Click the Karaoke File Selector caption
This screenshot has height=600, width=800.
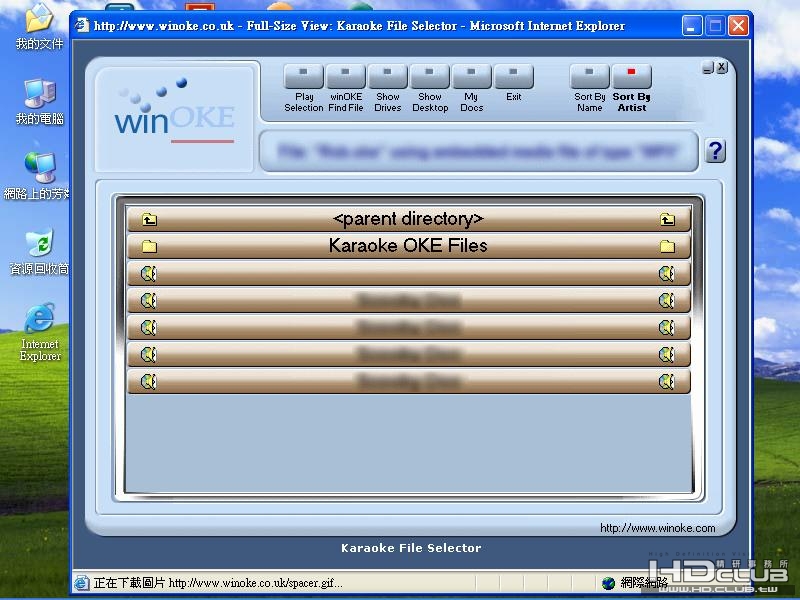[411, 548]
